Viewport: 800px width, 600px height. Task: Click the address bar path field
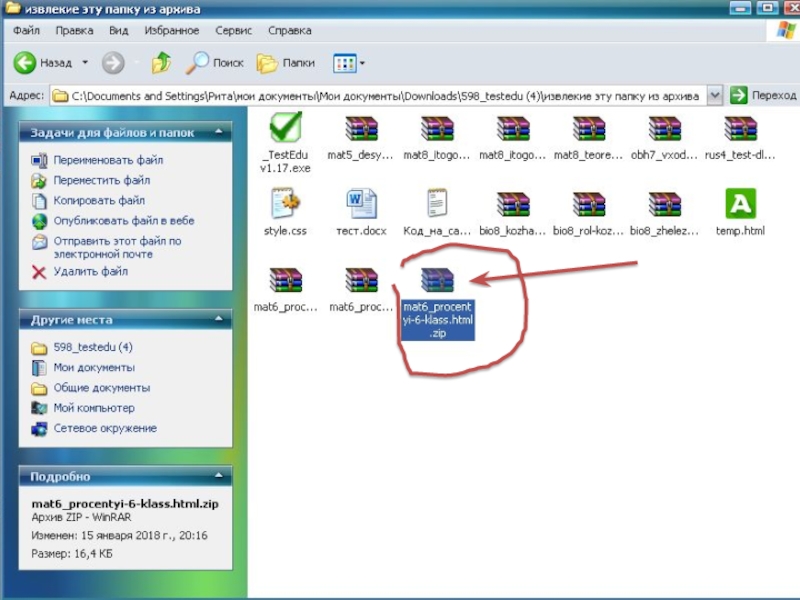pos(380,96)
